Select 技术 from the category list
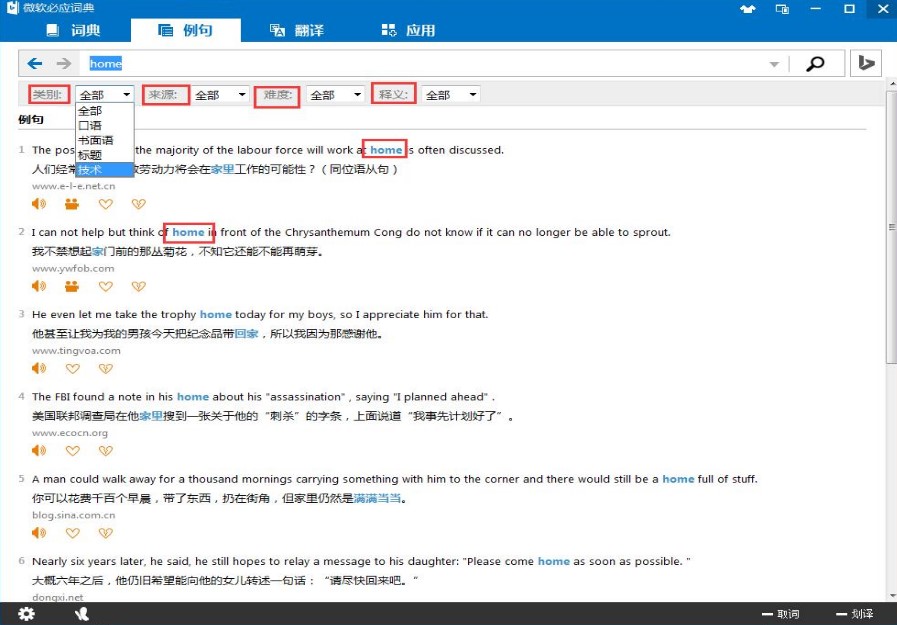Screen dimensions: 897x625 (x=90, y=169)
